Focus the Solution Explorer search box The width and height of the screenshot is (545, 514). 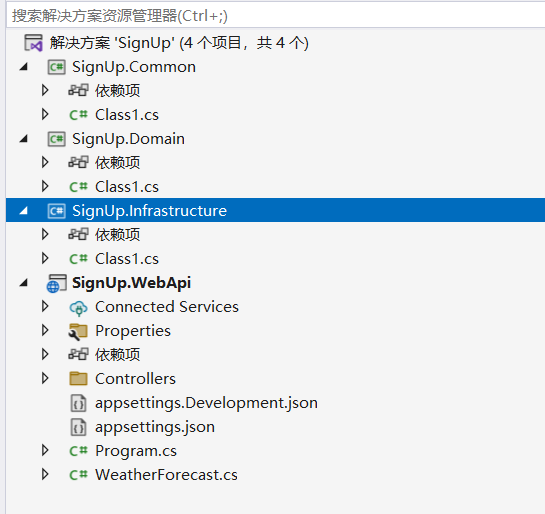pos(275,16)
